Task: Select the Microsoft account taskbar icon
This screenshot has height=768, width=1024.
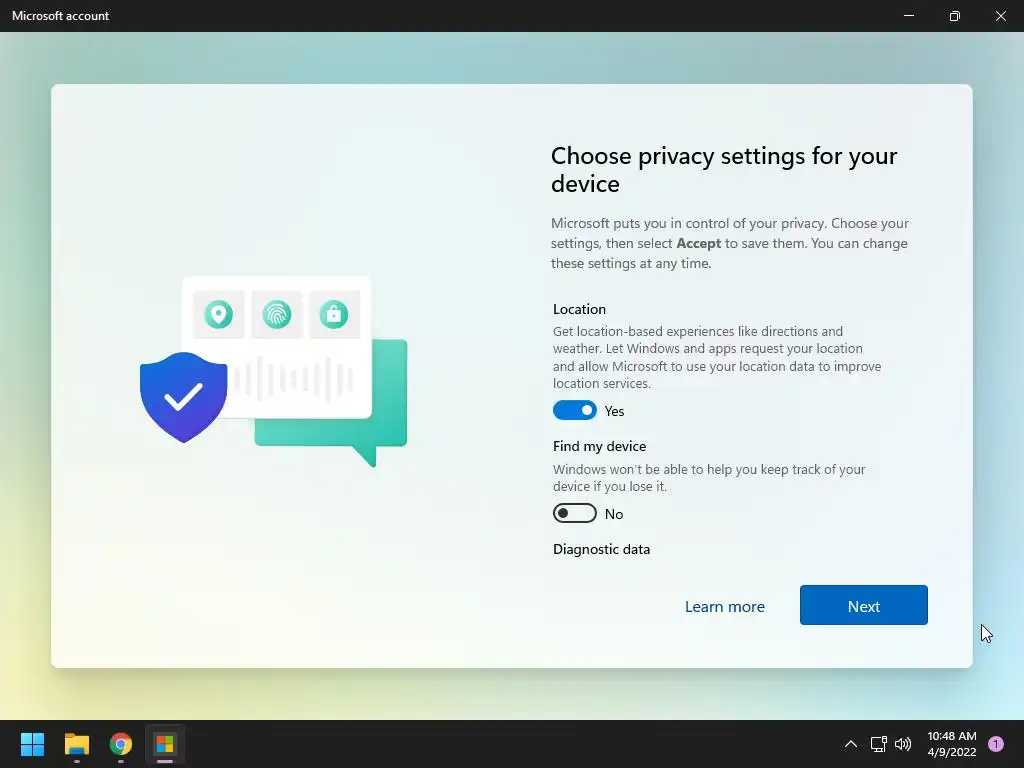Action: click(165, 744)
